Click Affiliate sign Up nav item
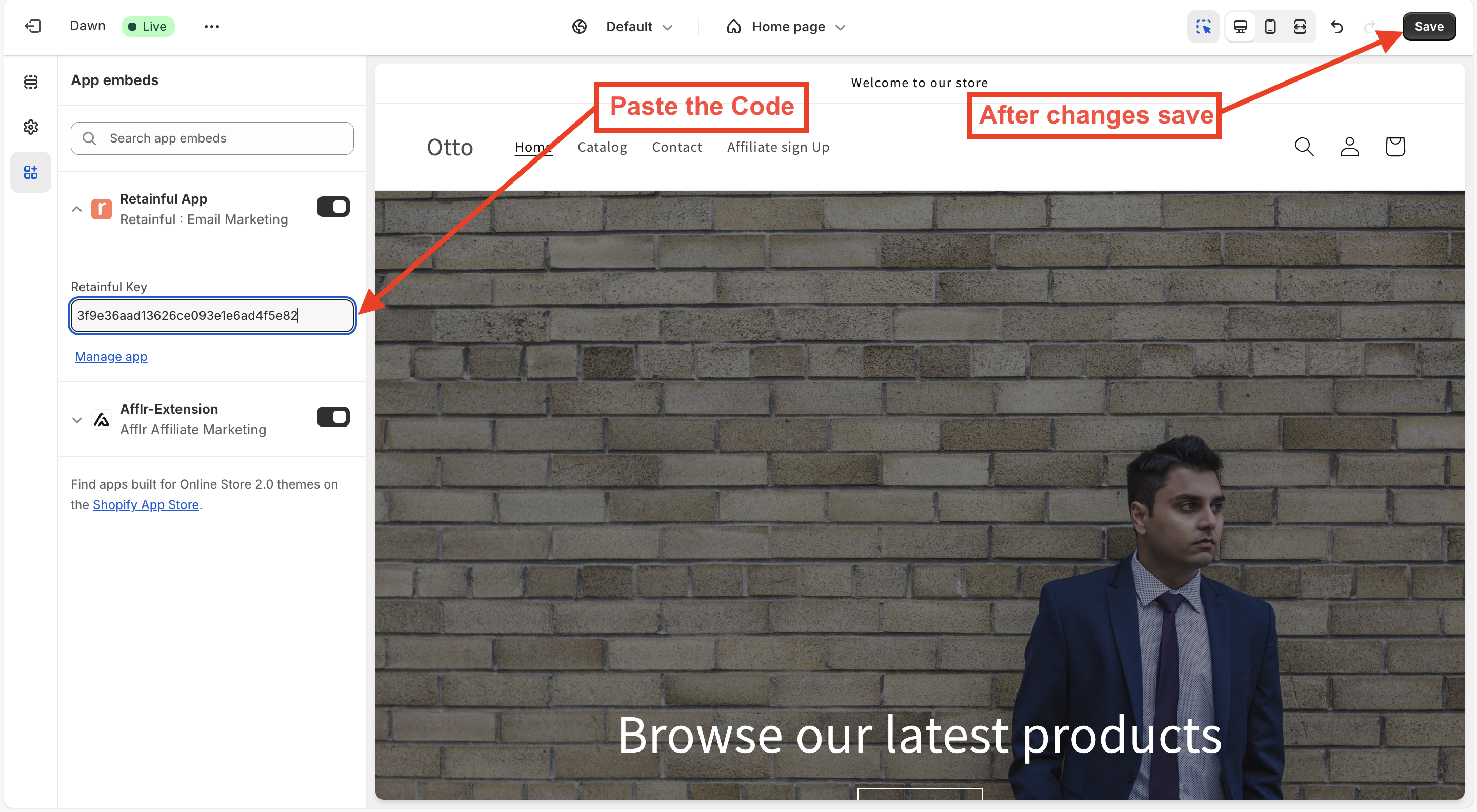This screenshot has width=1477, height=812. (778, 147)
